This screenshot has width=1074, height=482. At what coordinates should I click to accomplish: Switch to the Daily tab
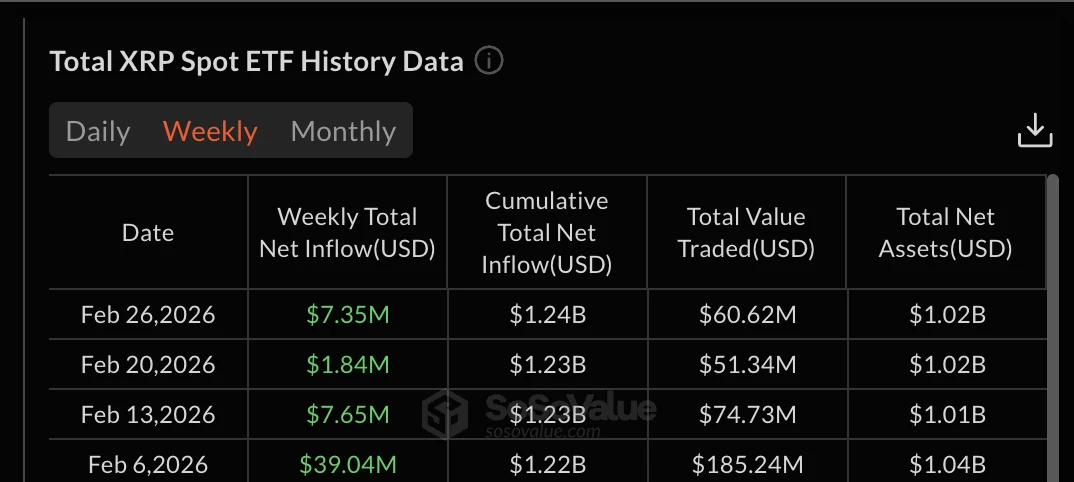[x=98, y=131]
